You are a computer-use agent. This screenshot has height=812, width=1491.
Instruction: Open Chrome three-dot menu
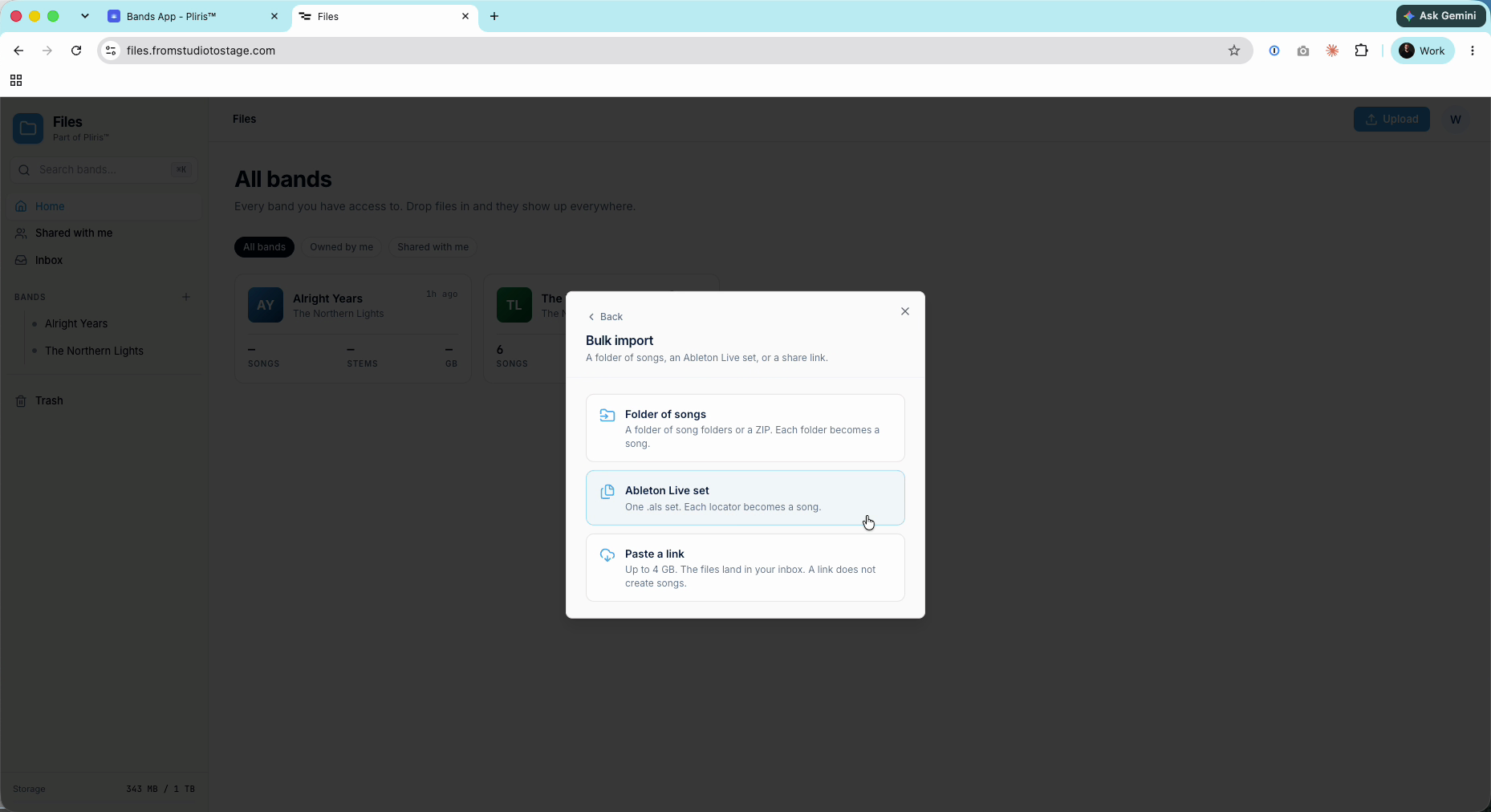[x=1473, y=51]
